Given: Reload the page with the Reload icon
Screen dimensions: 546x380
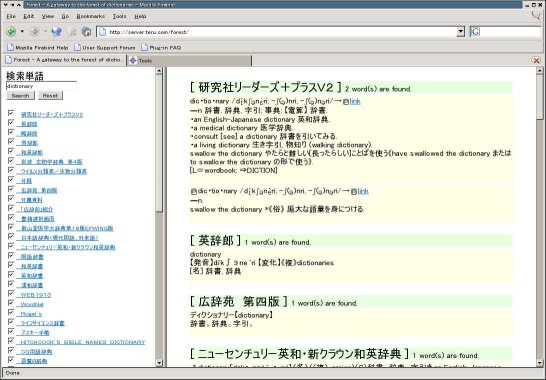Looking at the screenshot, I should pyautogui.click(x=56, y=32).
